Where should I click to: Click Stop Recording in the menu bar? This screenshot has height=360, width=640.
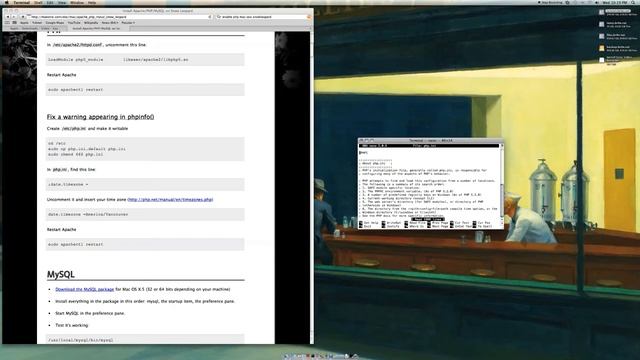click(551, 2)
